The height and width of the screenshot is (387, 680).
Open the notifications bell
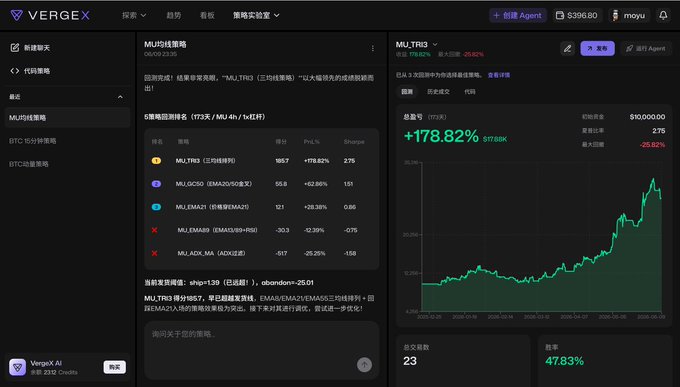(663, 15)
